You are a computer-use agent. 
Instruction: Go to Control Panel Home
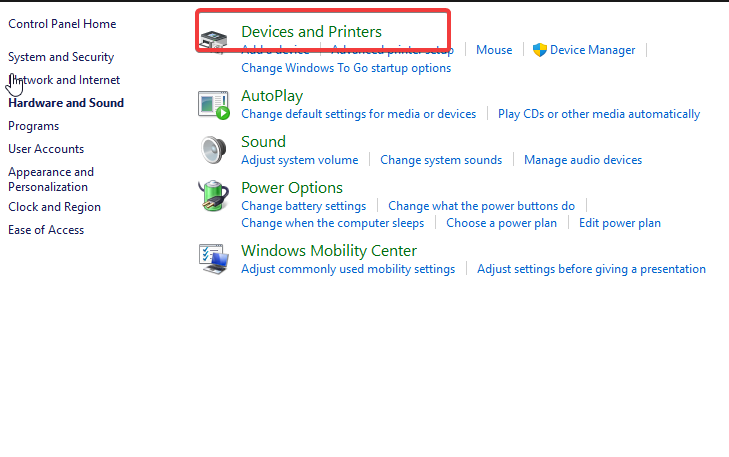coord(62,24)
